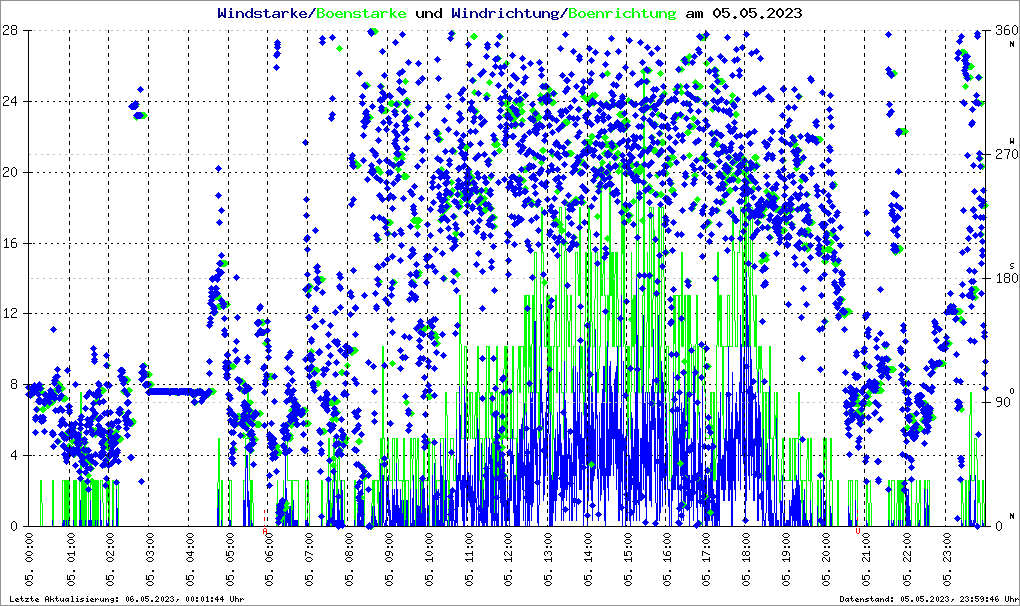Screen dimensions: 1020x606
Task: Click the '05. 14:00' time label
Action: [x=588, y=560]
